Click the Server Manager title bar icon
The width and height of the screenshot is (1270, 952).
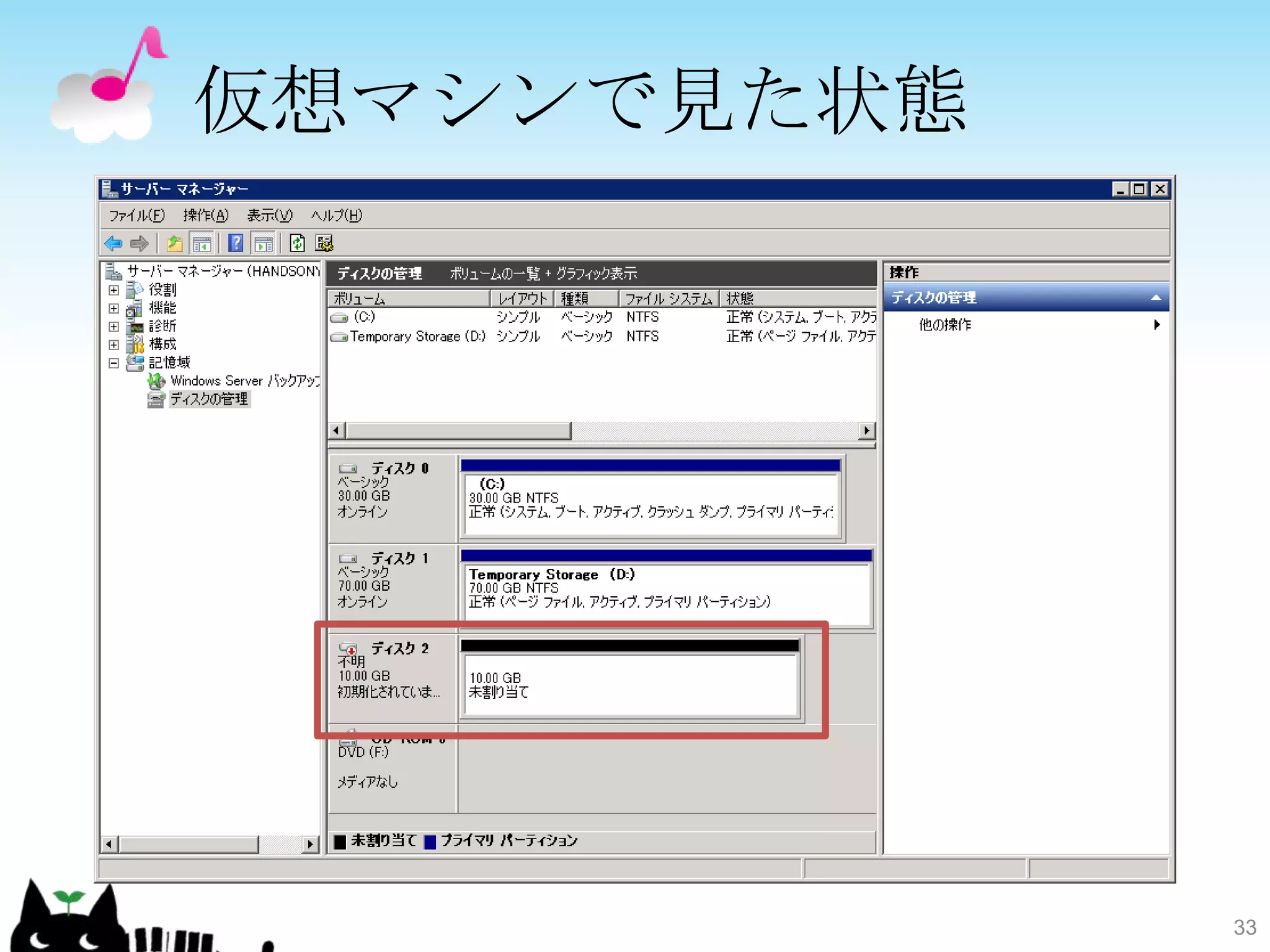109,188
